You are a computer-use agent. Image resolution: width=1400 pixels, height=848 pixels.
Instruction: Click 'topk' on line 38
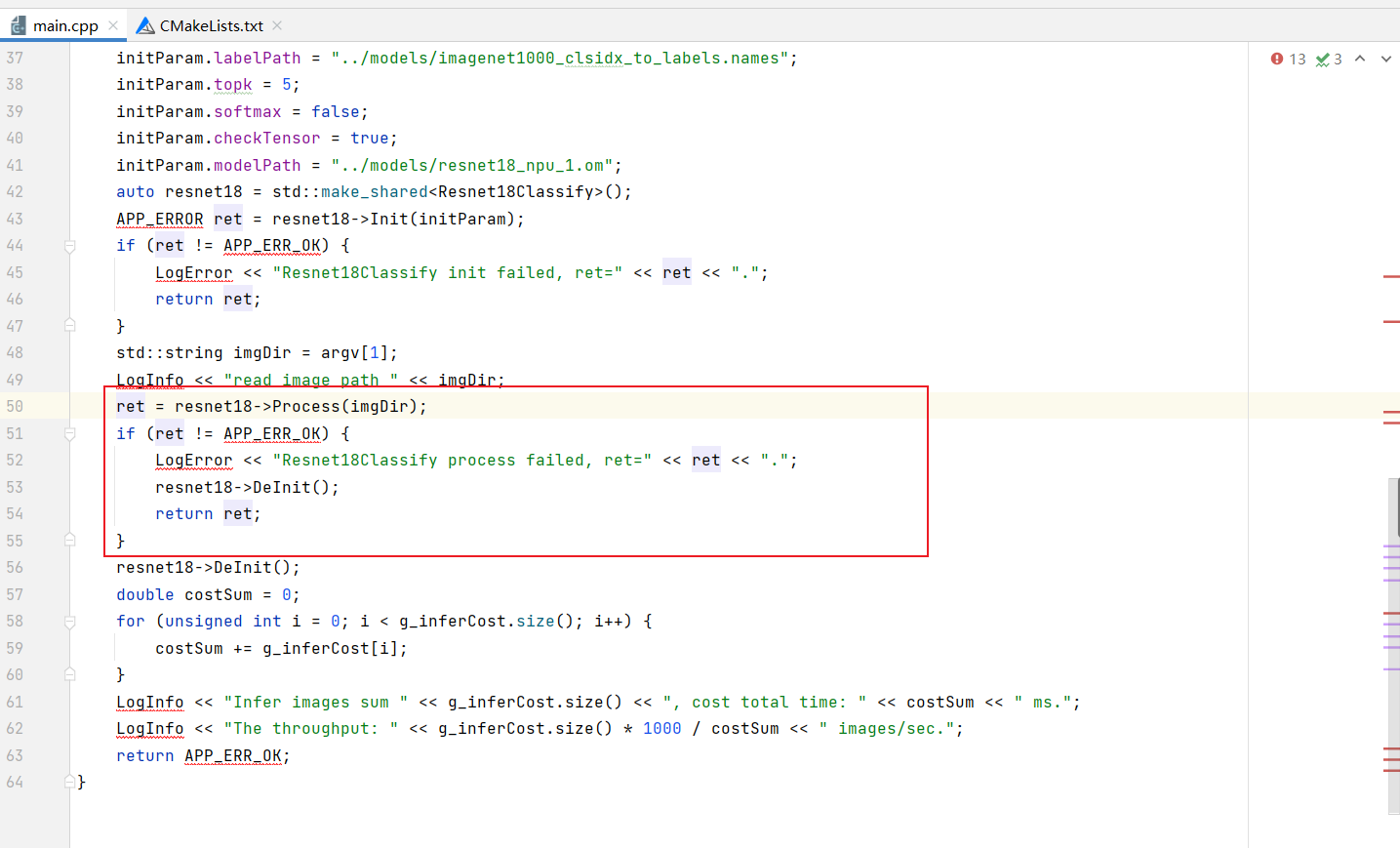233,85
